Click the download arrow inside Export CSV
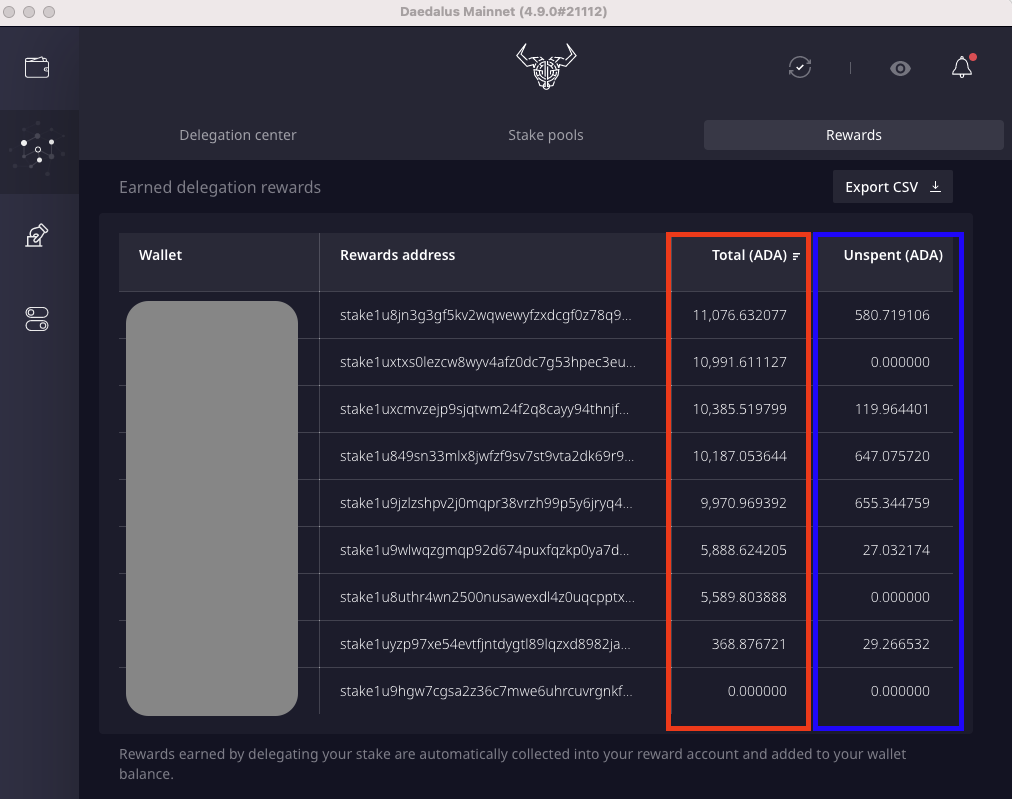Image resolution: width=1012 pixels, height=799 pixels. [x=934, y=186]
